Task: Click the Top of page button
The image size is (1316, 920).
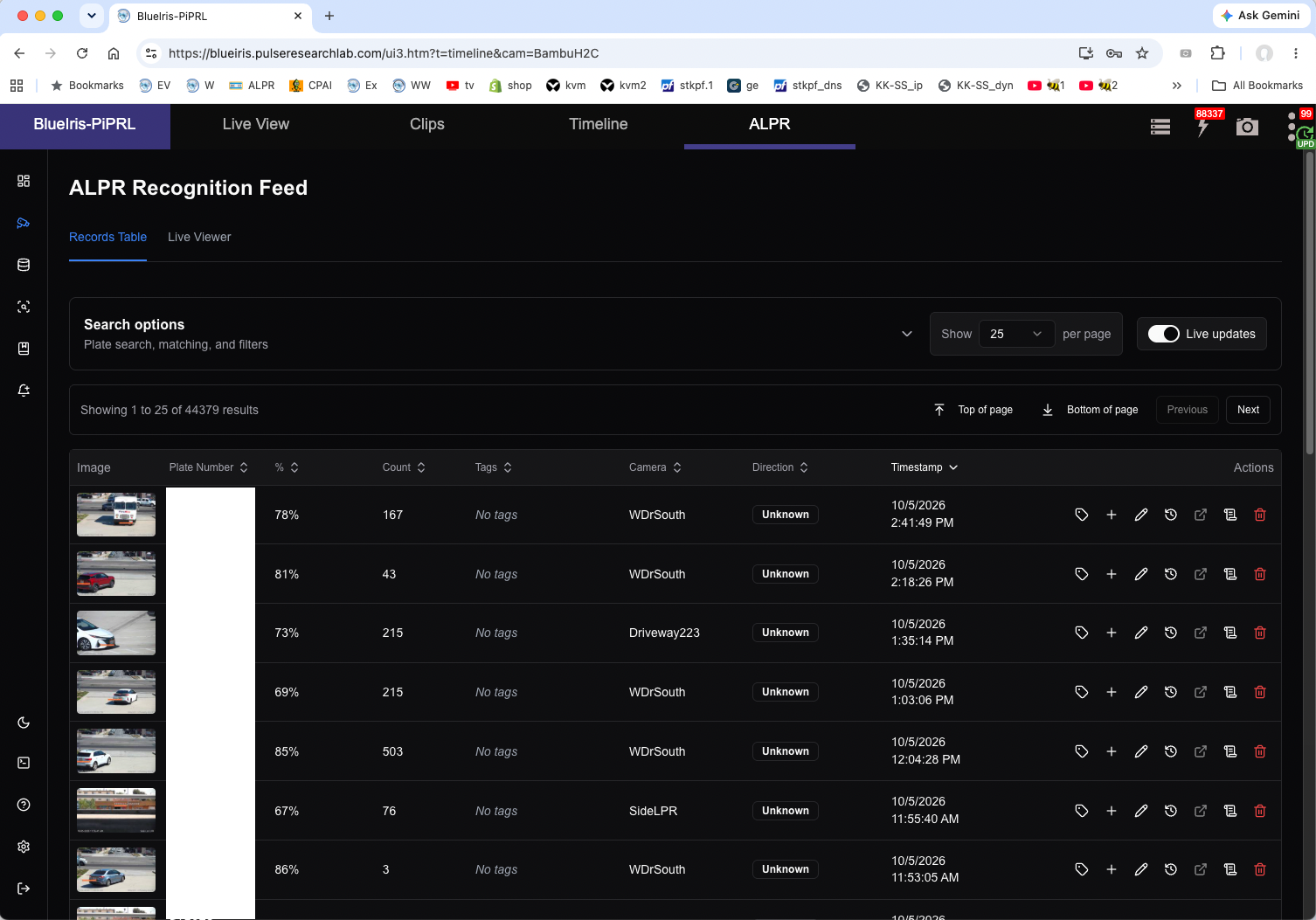Action: coord(973,410)
